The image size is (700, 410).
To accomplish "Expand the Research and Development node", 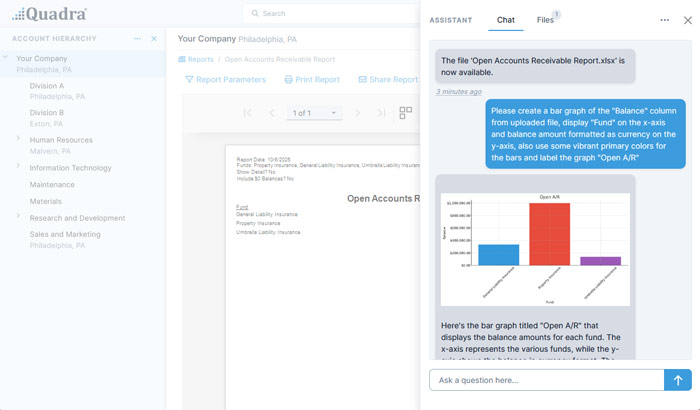I will [x=18, y=216].
